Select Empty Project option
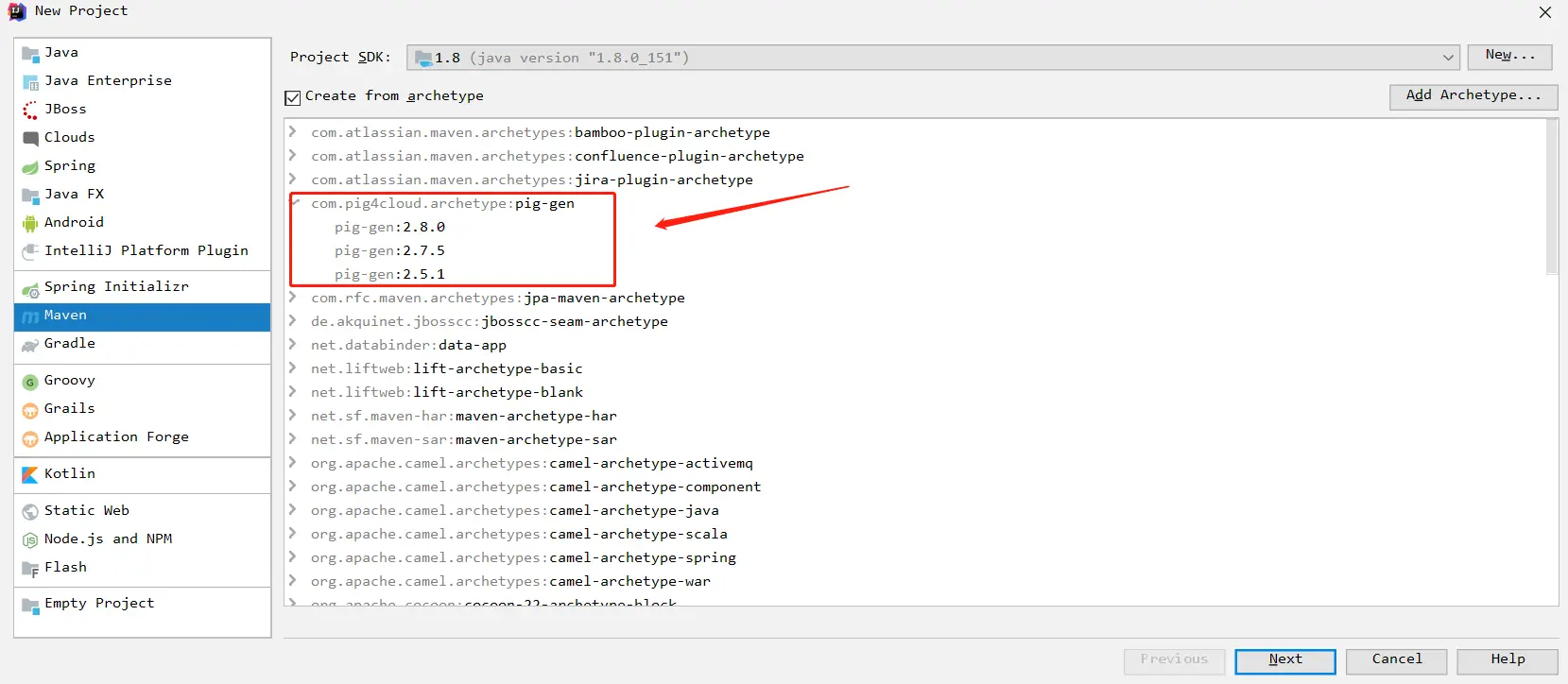 (143, 604)
